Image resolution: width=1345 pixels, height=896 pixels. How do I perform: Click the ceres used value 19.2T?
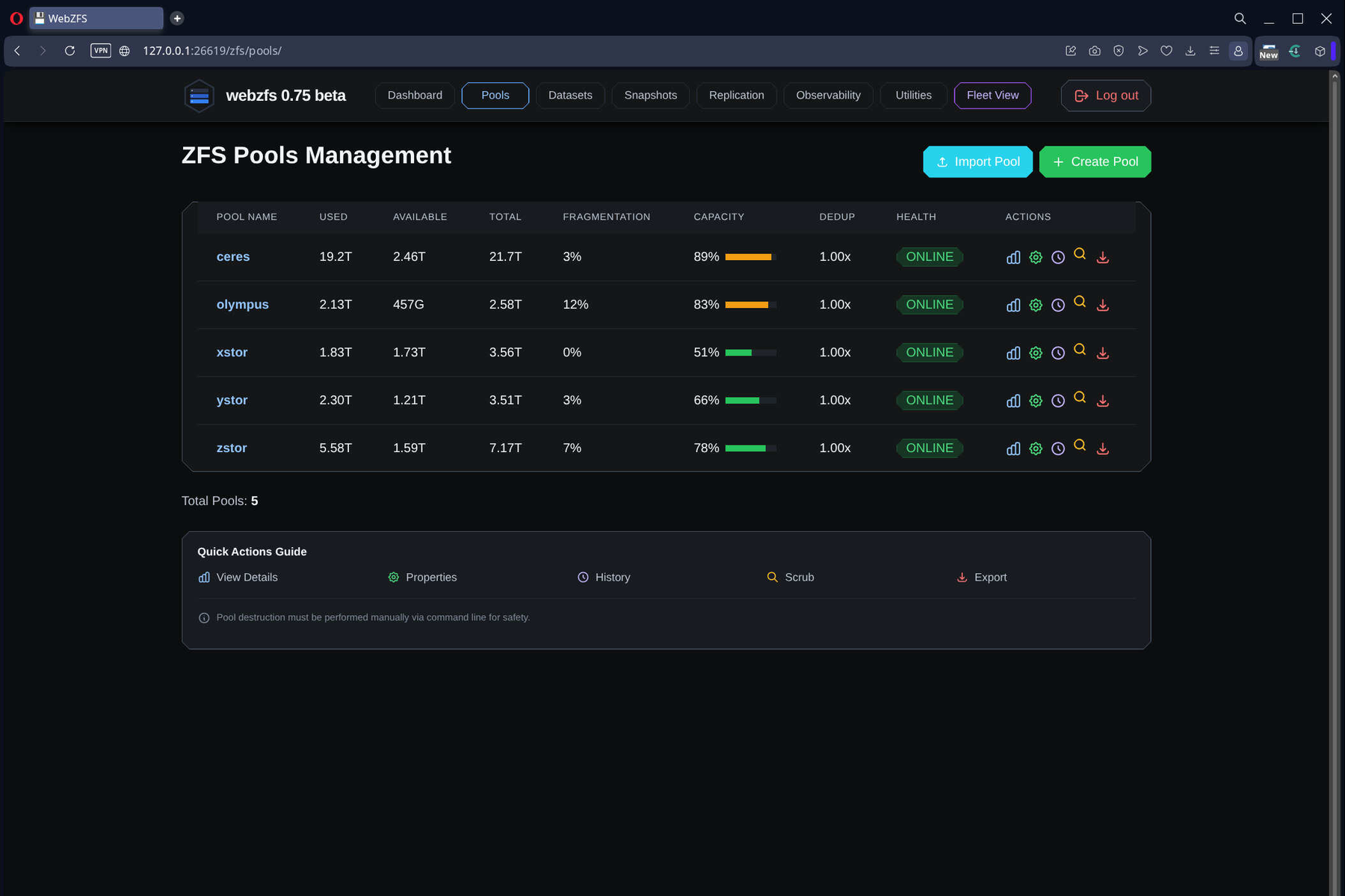click(x=336, y=256)
